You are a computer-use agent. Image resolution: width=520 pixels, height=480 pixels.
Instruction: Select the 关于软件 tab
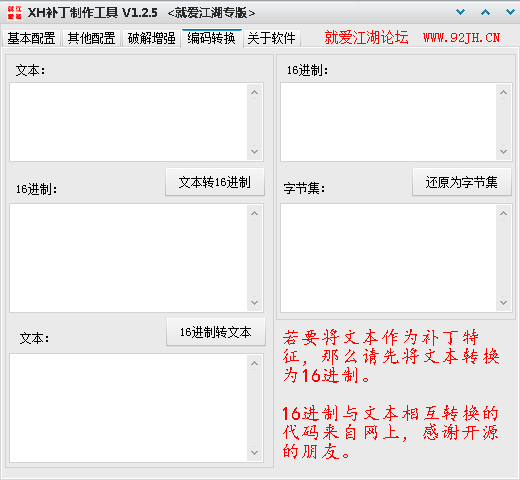272,38
